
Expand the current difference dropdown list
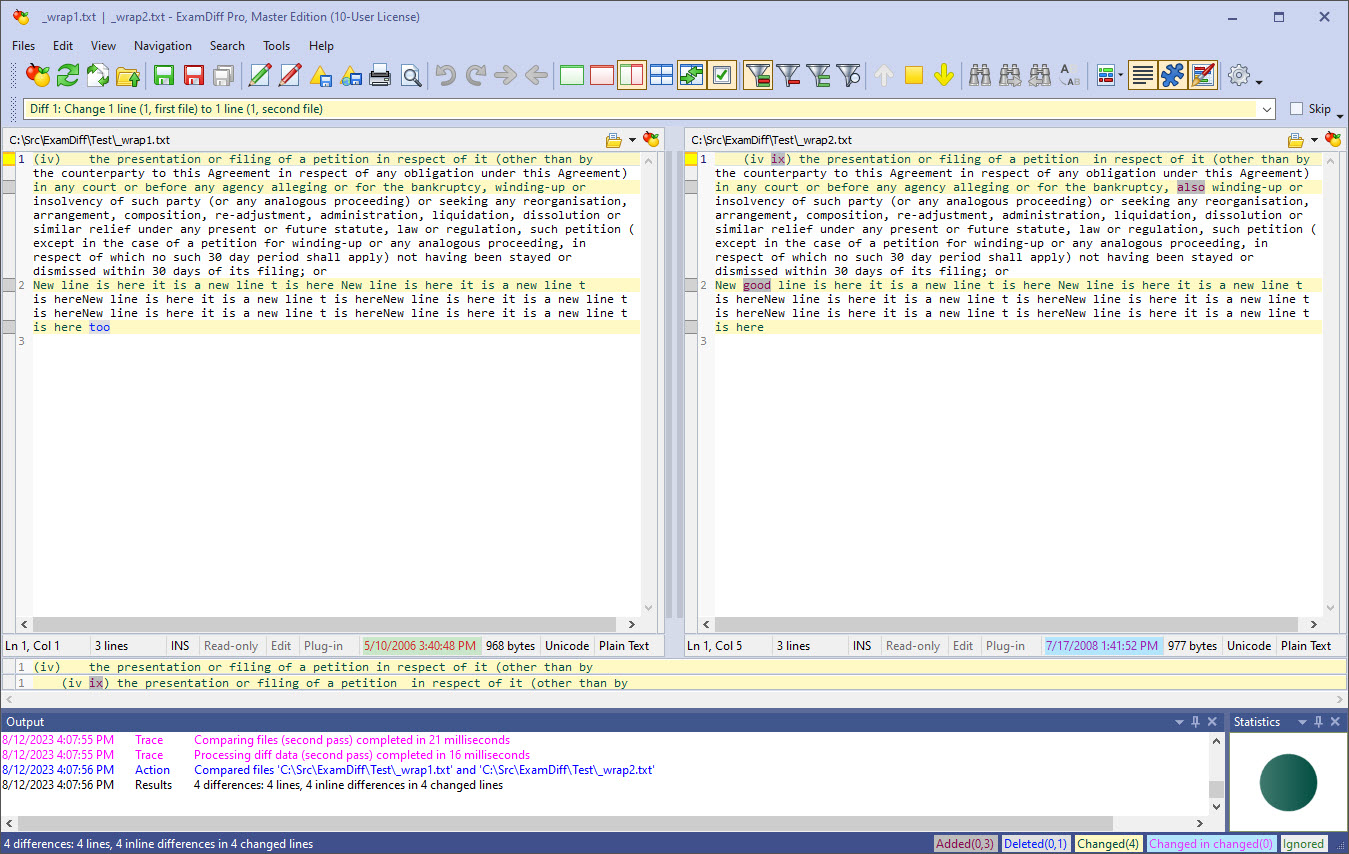pyautogui.click(x=1267, y=109)
